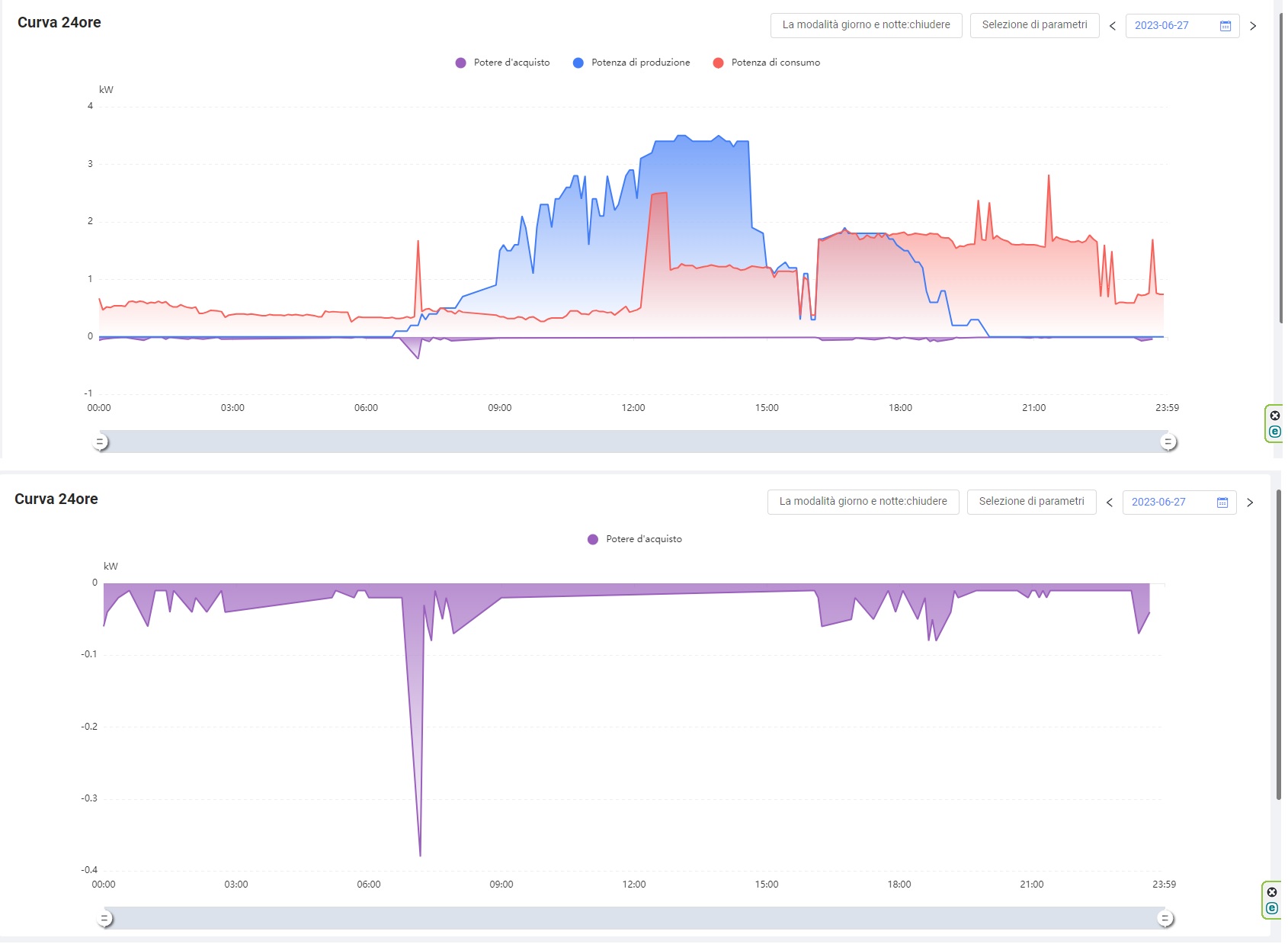This screenshot has width=1288, height=944.
Task: Click 12:00 axis label in top chart
Action: [633, 408]
